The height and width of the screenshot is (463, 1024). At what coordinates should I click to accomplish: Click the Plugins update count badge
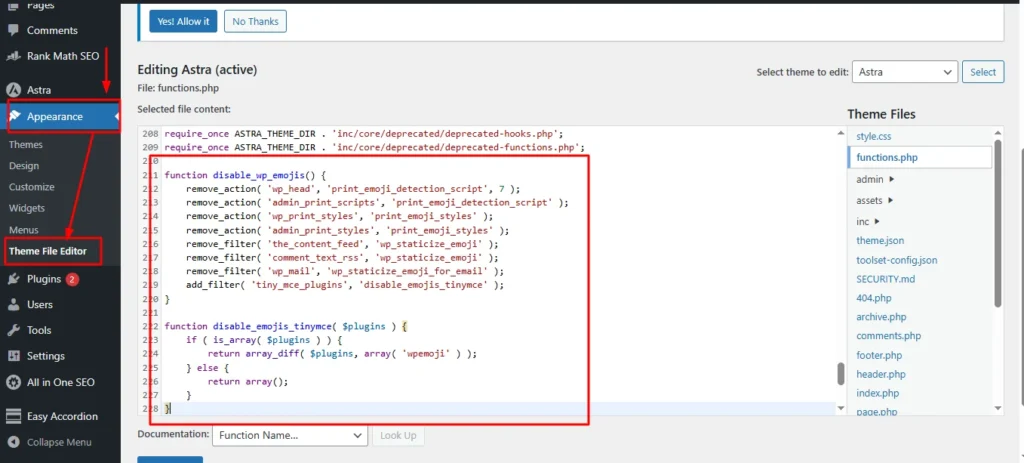click(x=72, y=279)
